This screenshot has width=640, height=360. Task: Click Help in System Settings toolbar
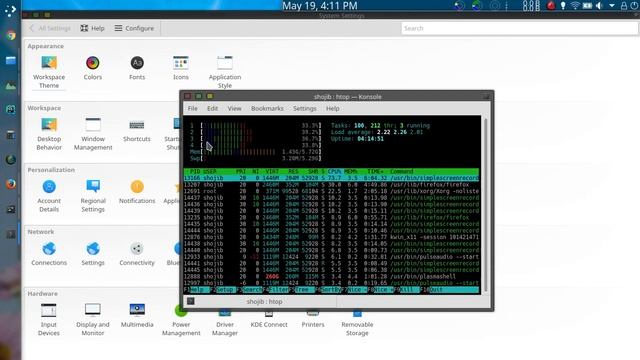tap(92, 28)
